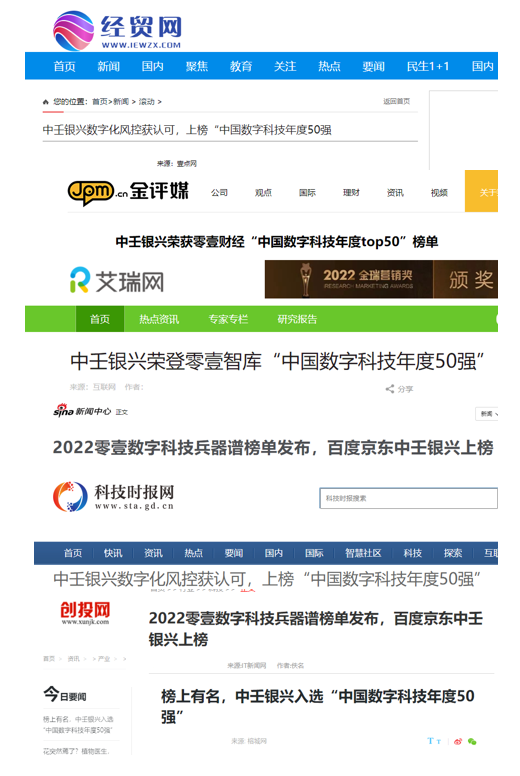
Task: Open the Sina 新闻中心 logo
Action: pos(82,411)
